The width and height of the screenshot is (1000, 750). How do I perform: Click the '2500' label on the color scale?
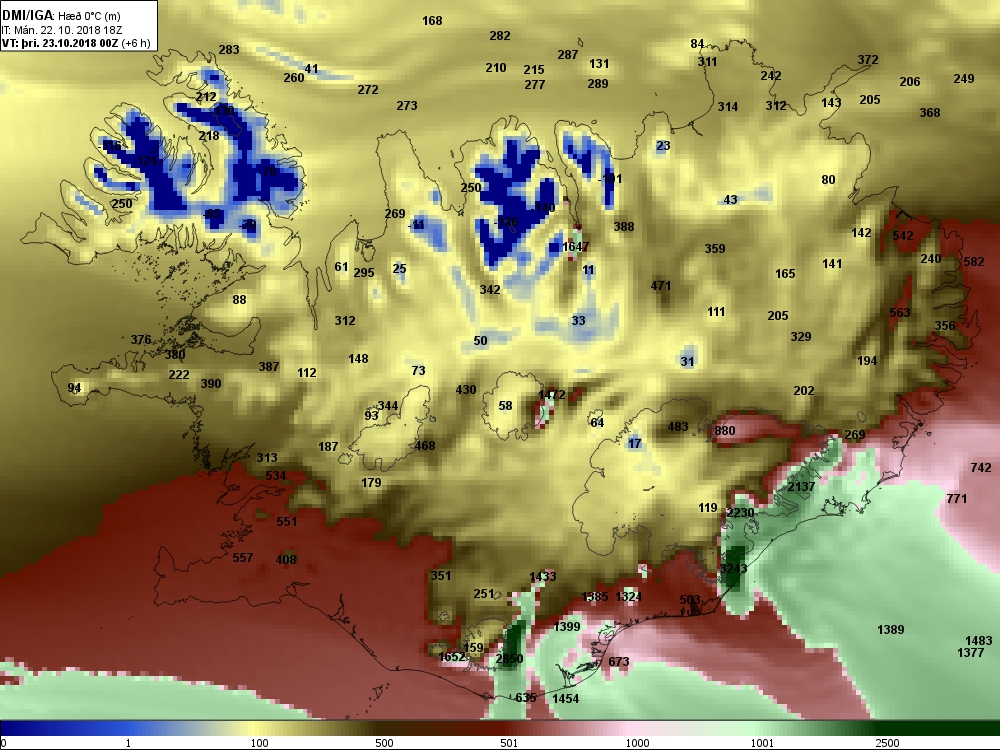[x=887, y=743]
